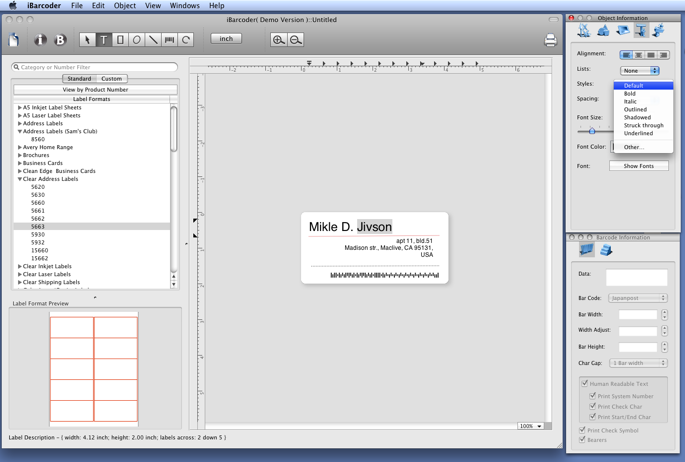
Task: Select the Line drawing tool
Action: (x=153, y=40)
